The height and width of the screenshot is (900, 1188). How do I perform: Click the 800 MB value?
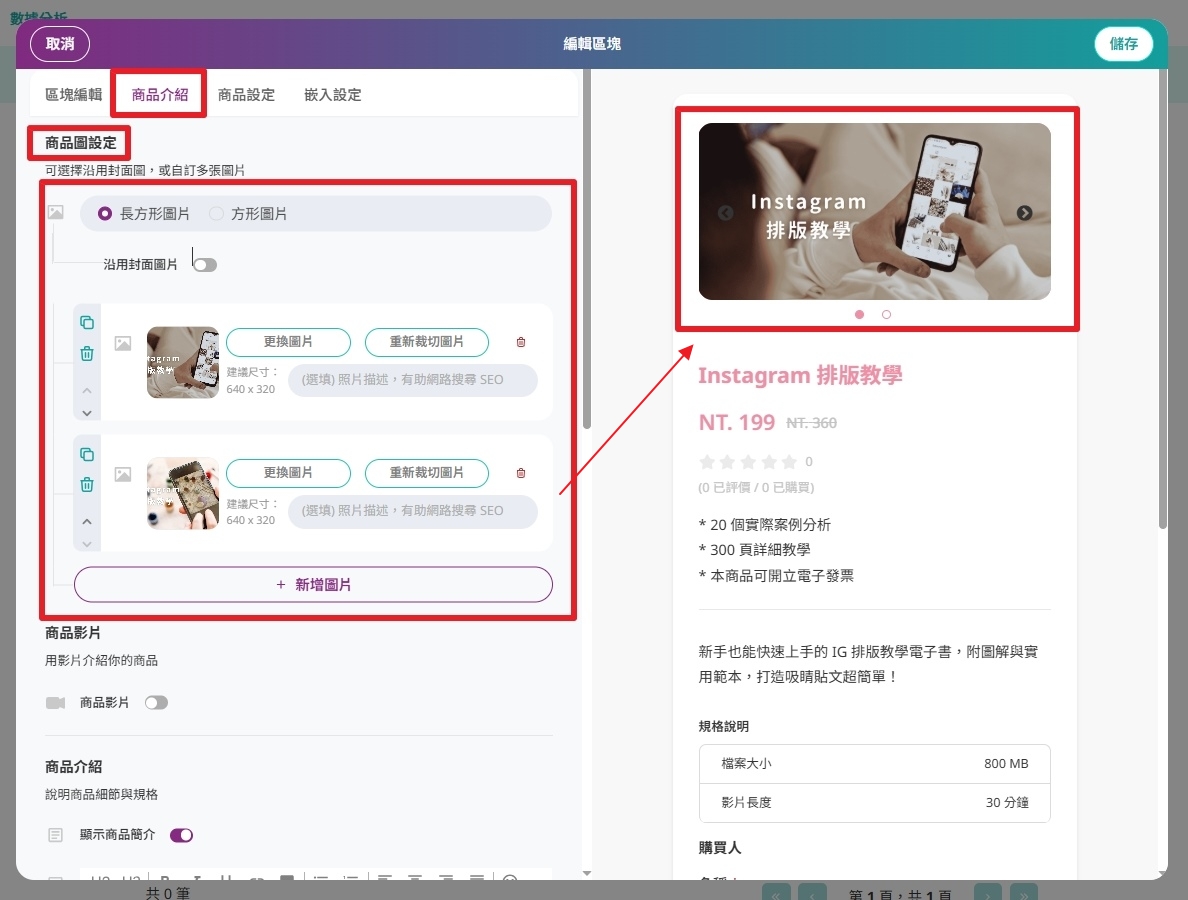point(1006,764)
